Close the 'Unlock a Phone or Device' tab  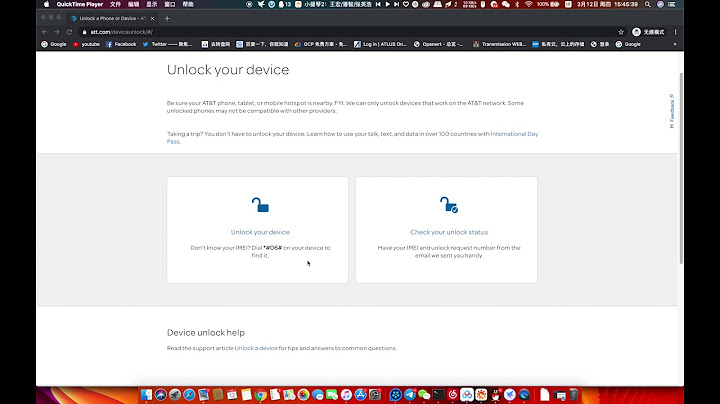click(x=152, y=18)
